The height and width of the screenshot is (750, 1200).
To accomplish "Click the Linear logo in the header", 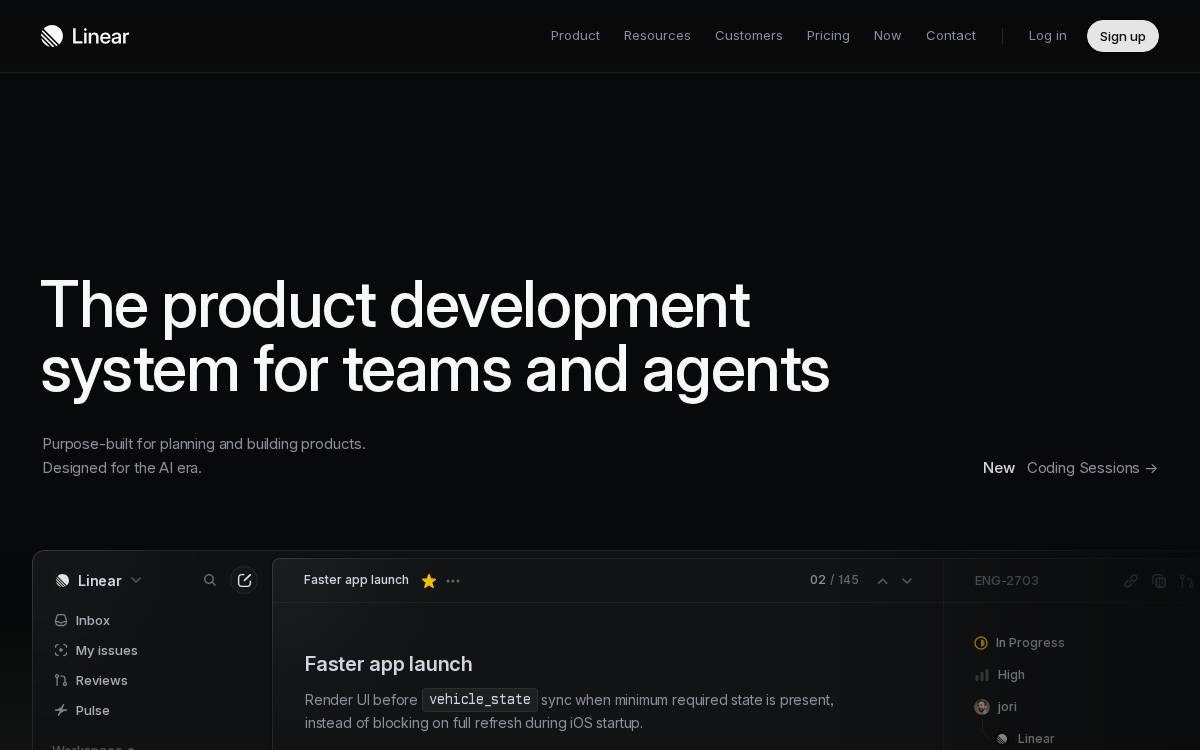I will point(85,36).
